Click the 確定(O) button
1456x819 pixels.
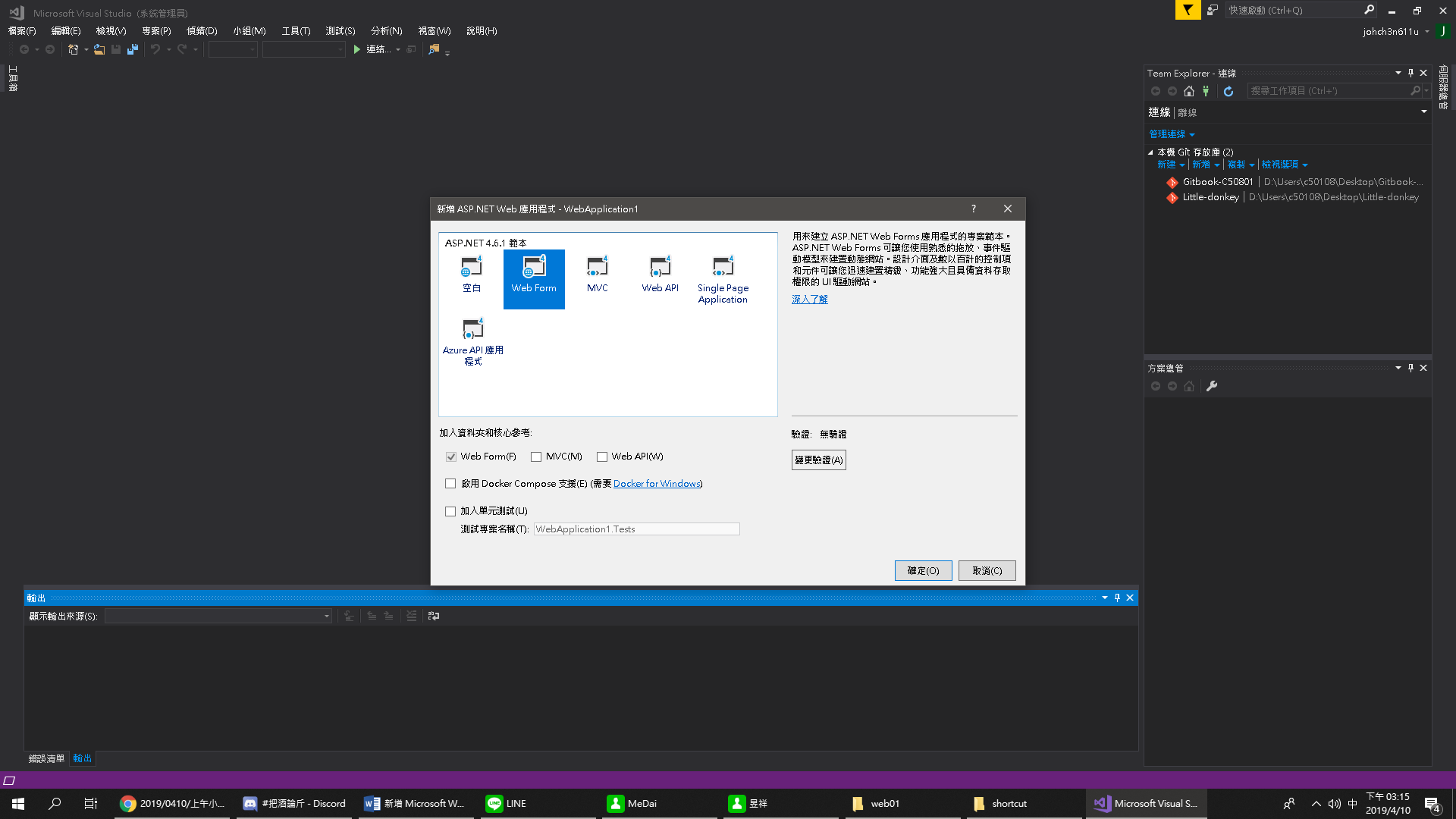(x=923, y=571)
